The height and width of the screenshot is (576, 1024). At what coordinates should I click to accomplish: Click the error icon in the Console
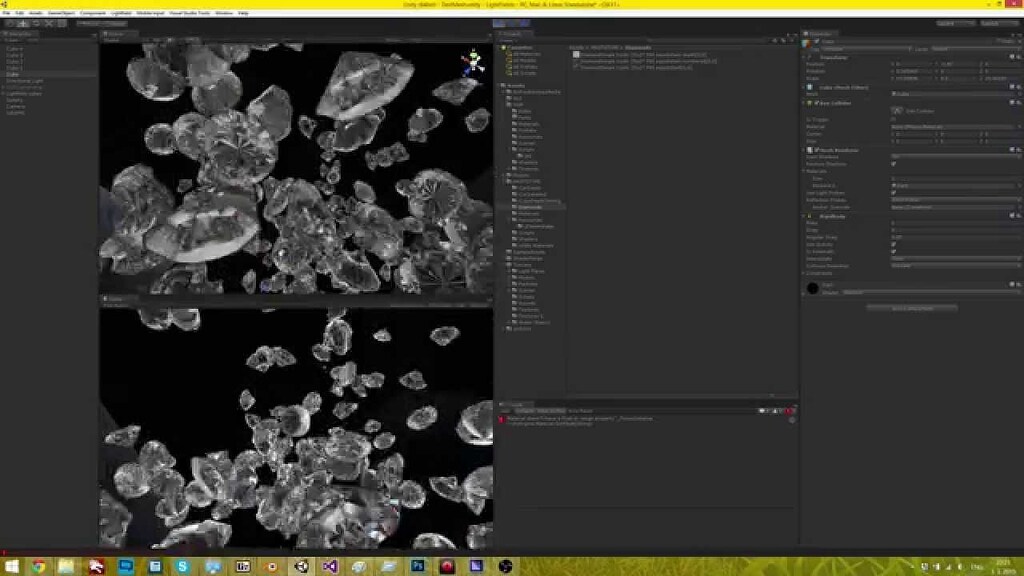(501, 420)
